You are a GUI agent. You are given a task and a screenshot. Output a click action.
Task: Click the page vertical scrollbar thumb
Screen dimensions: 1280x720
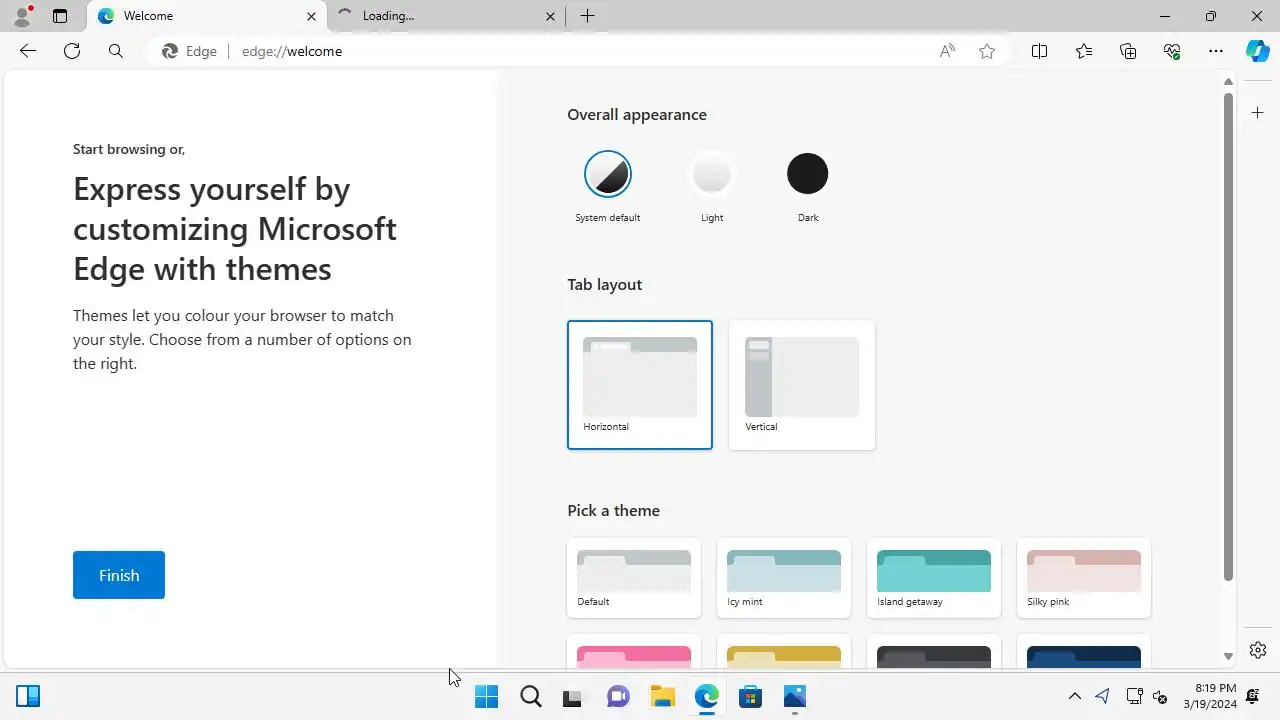coord(1228,336)
